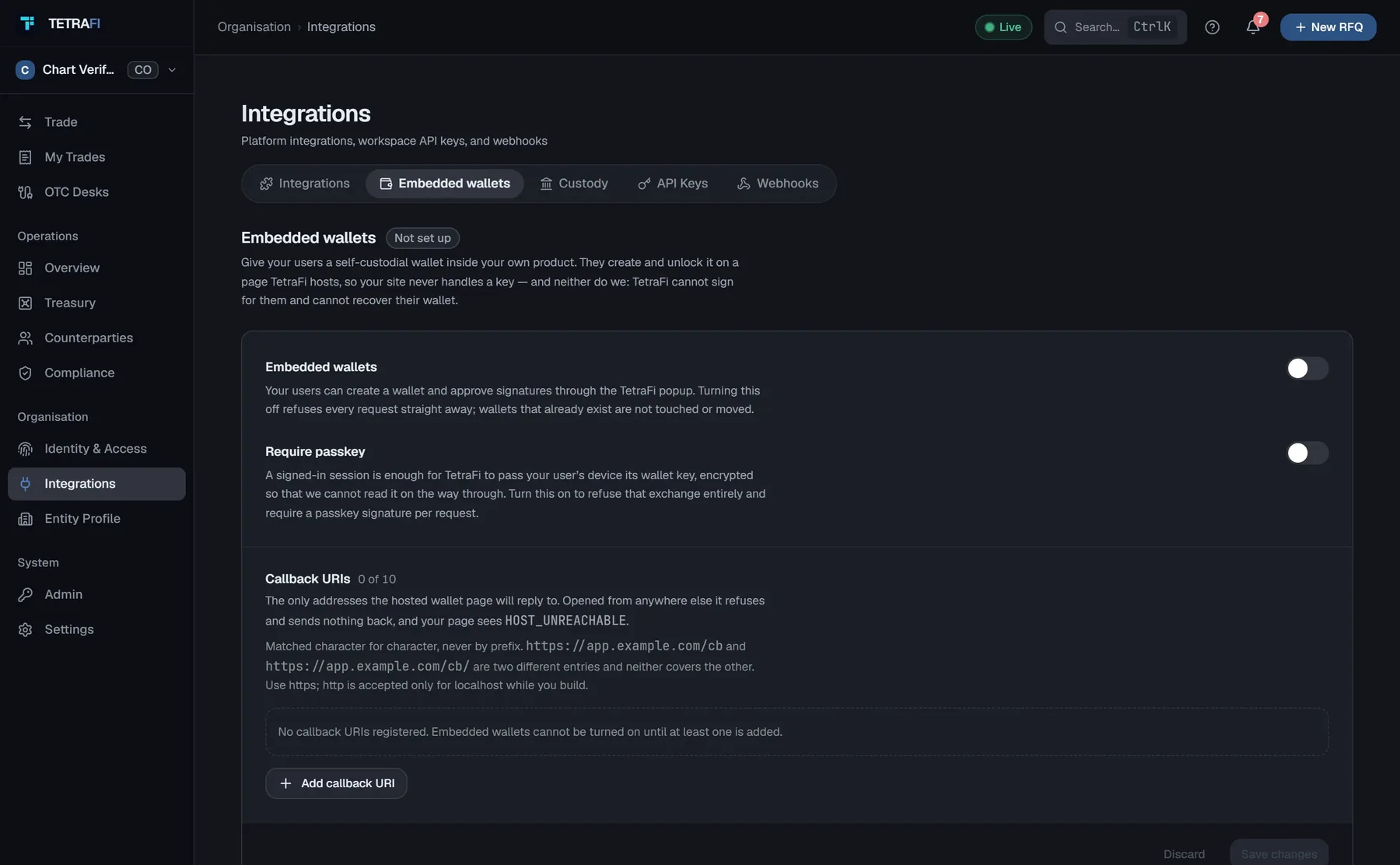The width and height of the screenshot is (1400, 865).
Task: Click the Organisation breadcrumb link
Action: click(x=254, y=27)
